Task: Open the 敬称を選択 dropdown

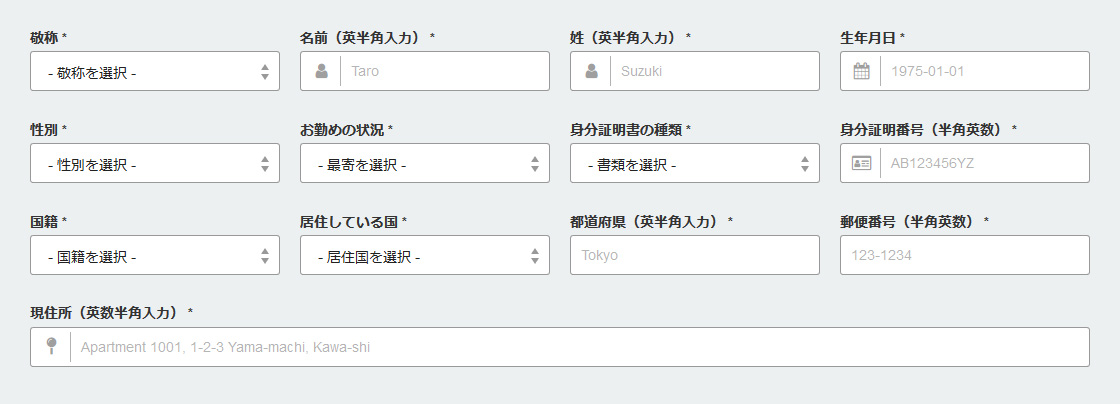Action: click(x=155, y=71)
